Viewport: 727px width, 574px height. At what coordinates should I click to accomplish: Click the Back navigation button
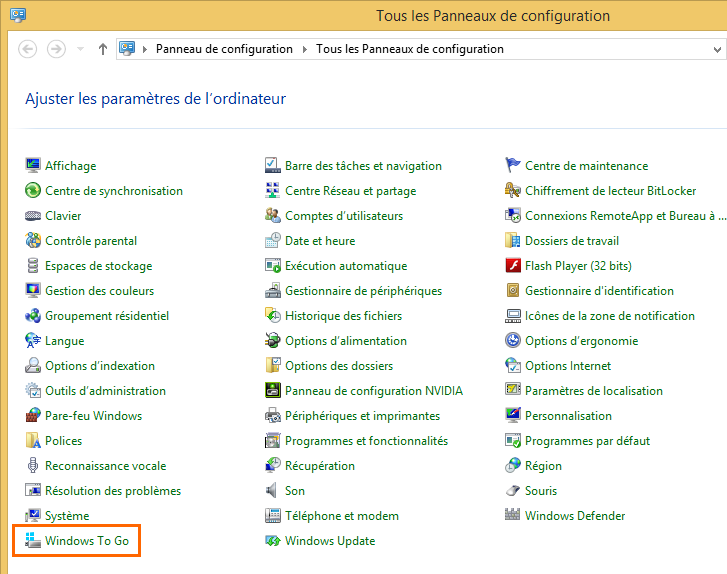pos(27,49)
